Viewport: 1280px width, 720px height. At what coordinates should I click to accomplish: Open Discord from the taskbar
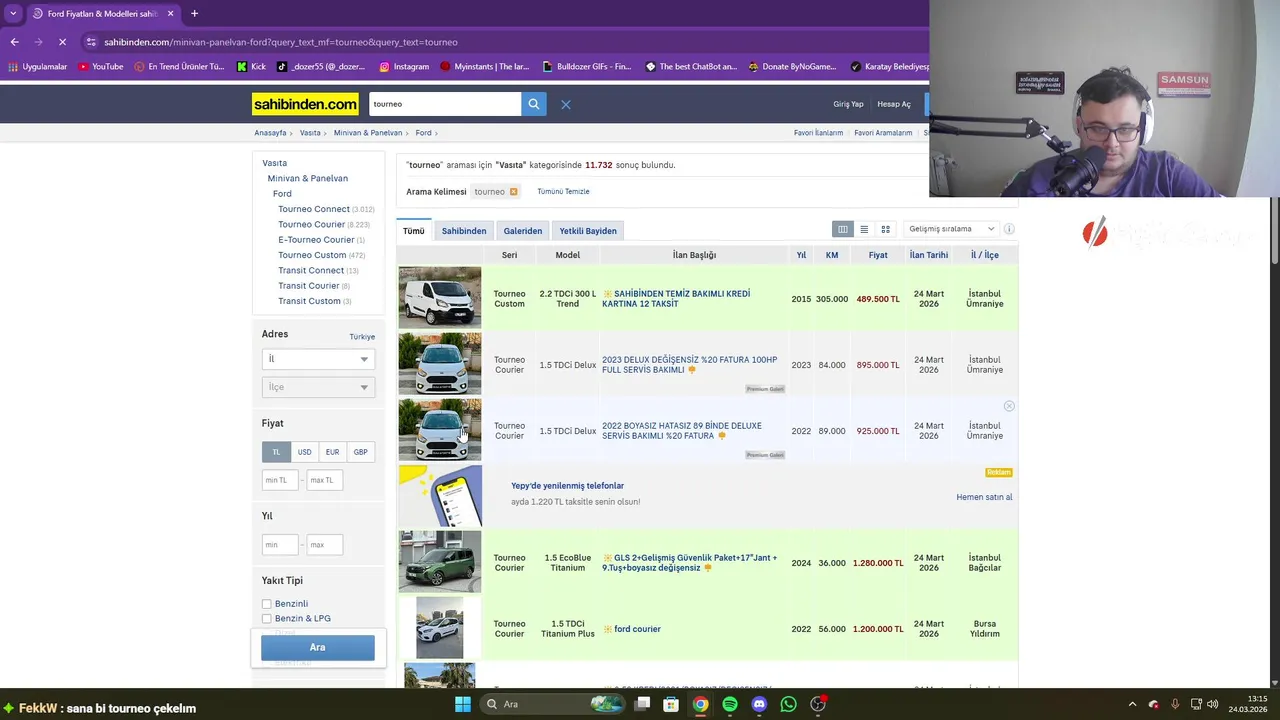pos(759,704)
